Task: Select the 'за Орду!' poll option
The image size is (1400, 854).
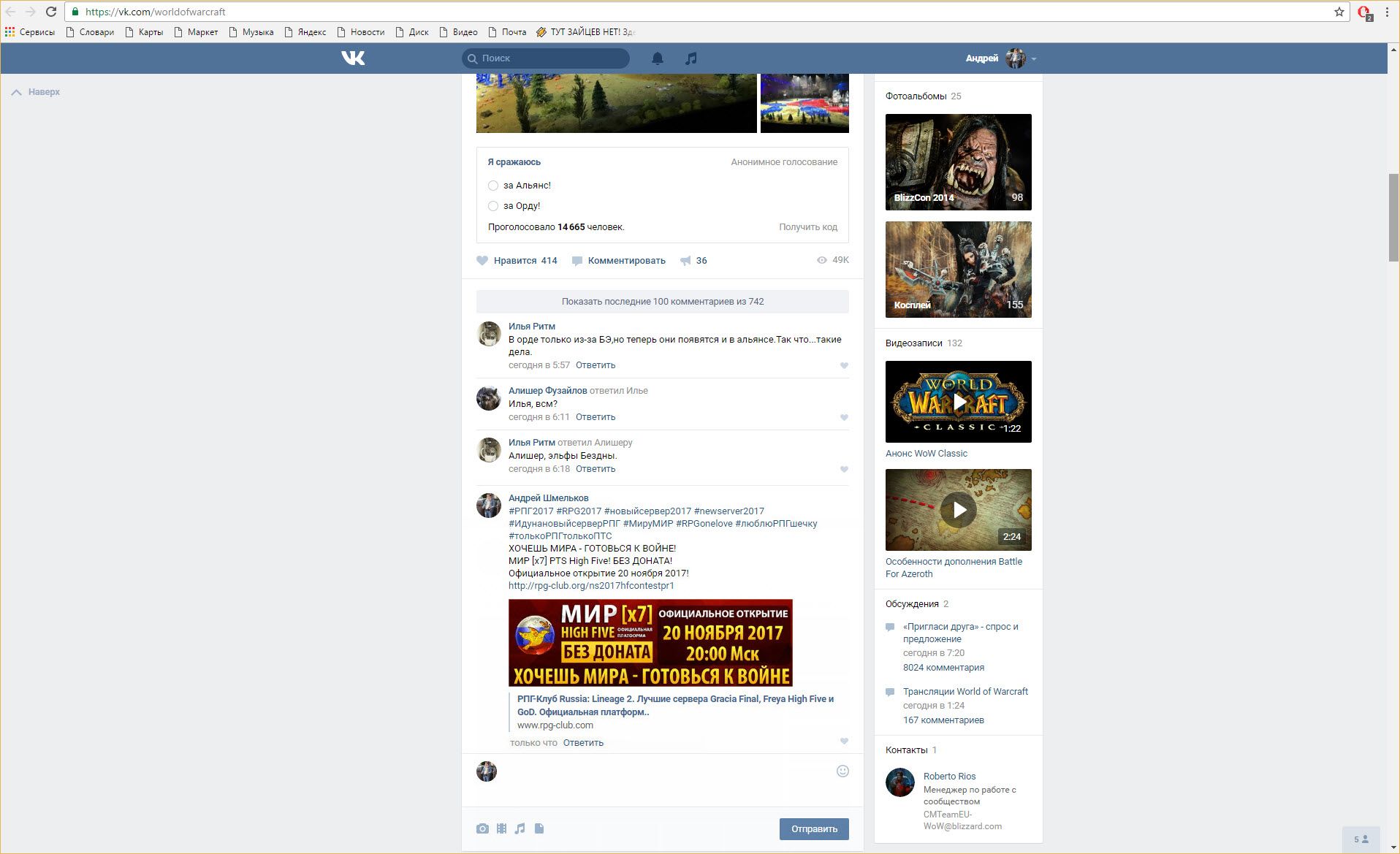Action: click(x=493, y=206)
